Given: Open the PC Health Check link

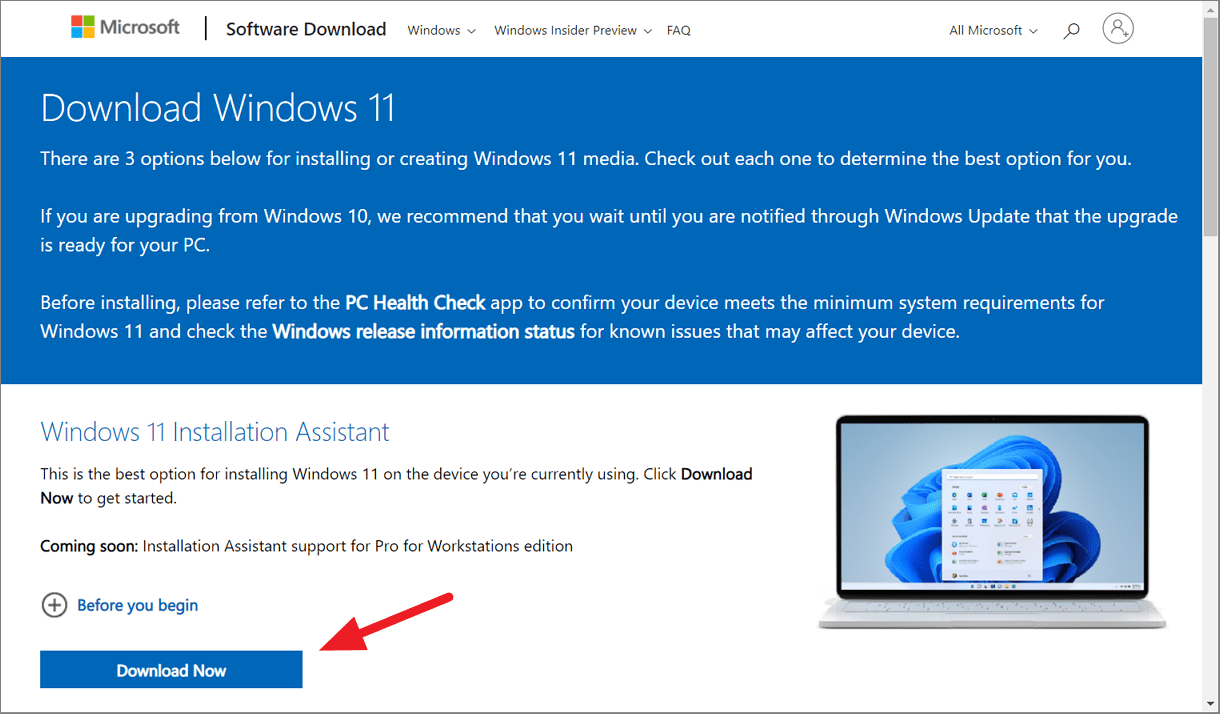Looking at the screenshot, I should click(415, 302).
